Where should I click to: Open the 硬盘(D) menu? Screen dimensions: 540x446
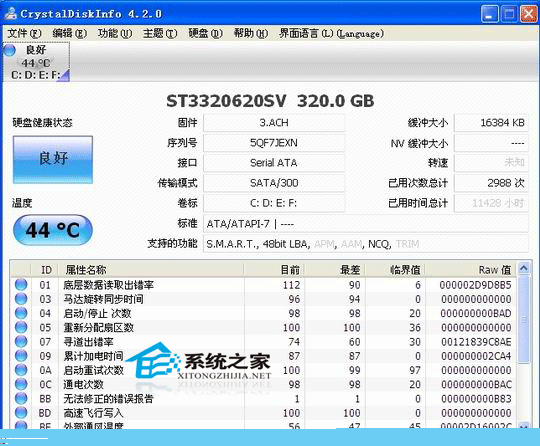(206, 33)
